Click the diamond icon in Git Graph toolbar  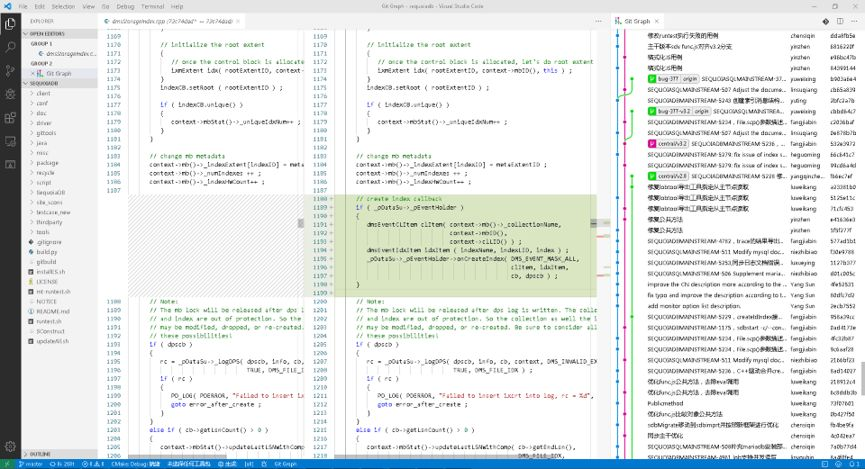pyautogui.click(x=825, y=21)
